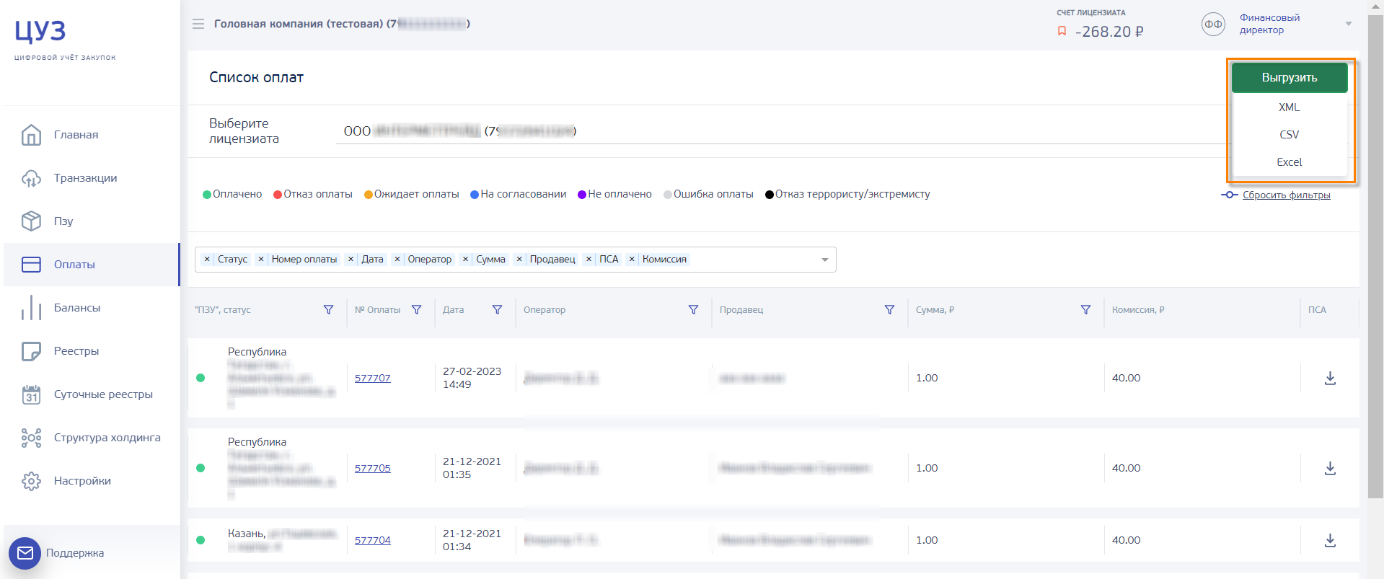Click filter icon in Дата column
The image size is (1384, 579).
tap(497, 310)
